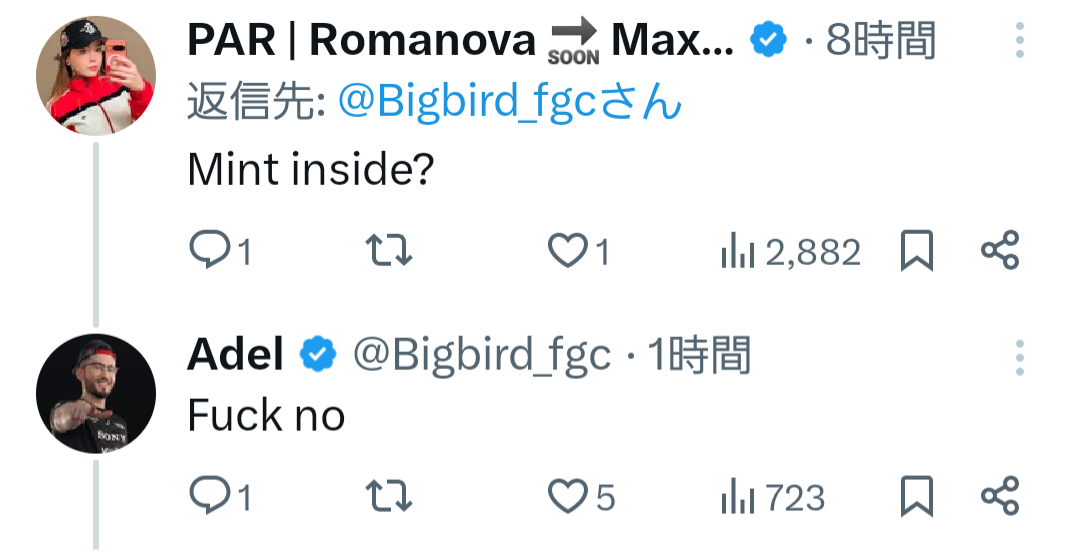Viewport: 1080px width, 557px height.
Task: Open more options for Adel's tweet
Action: click(x=1019, y=356)
